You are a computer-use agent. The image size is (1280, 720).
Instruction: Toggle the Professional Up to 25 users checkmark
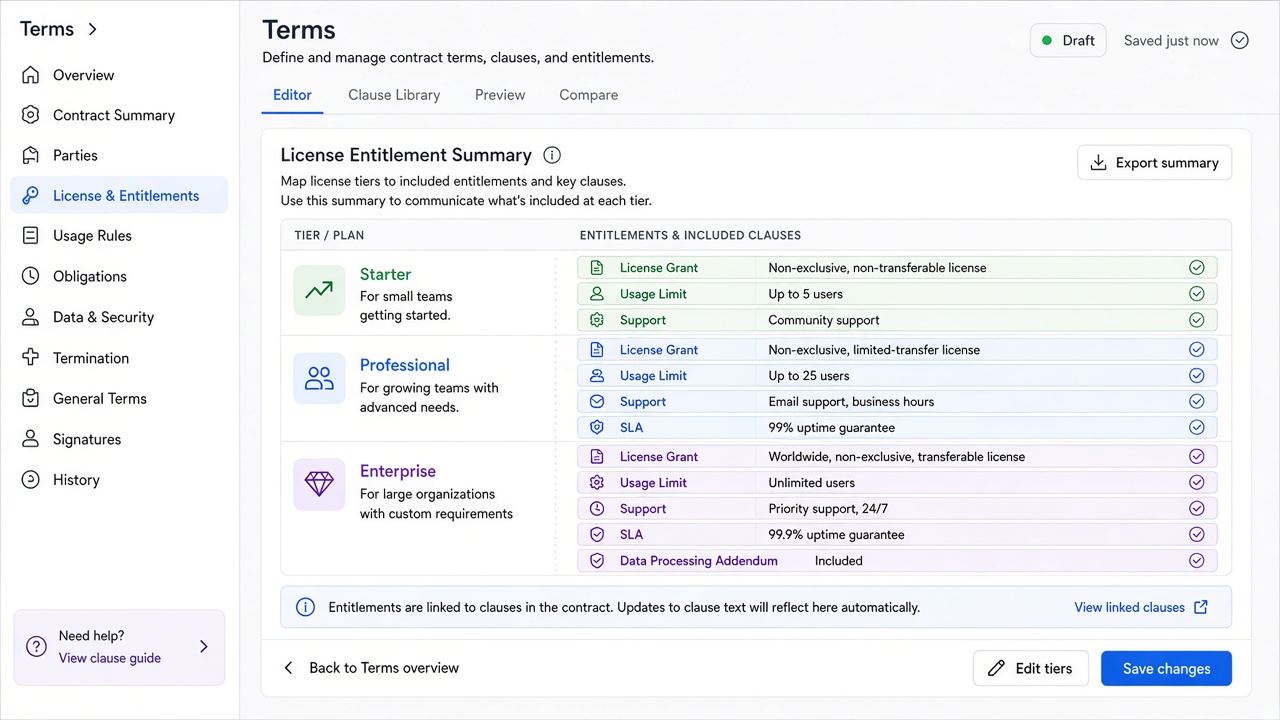click(1196, 376)
